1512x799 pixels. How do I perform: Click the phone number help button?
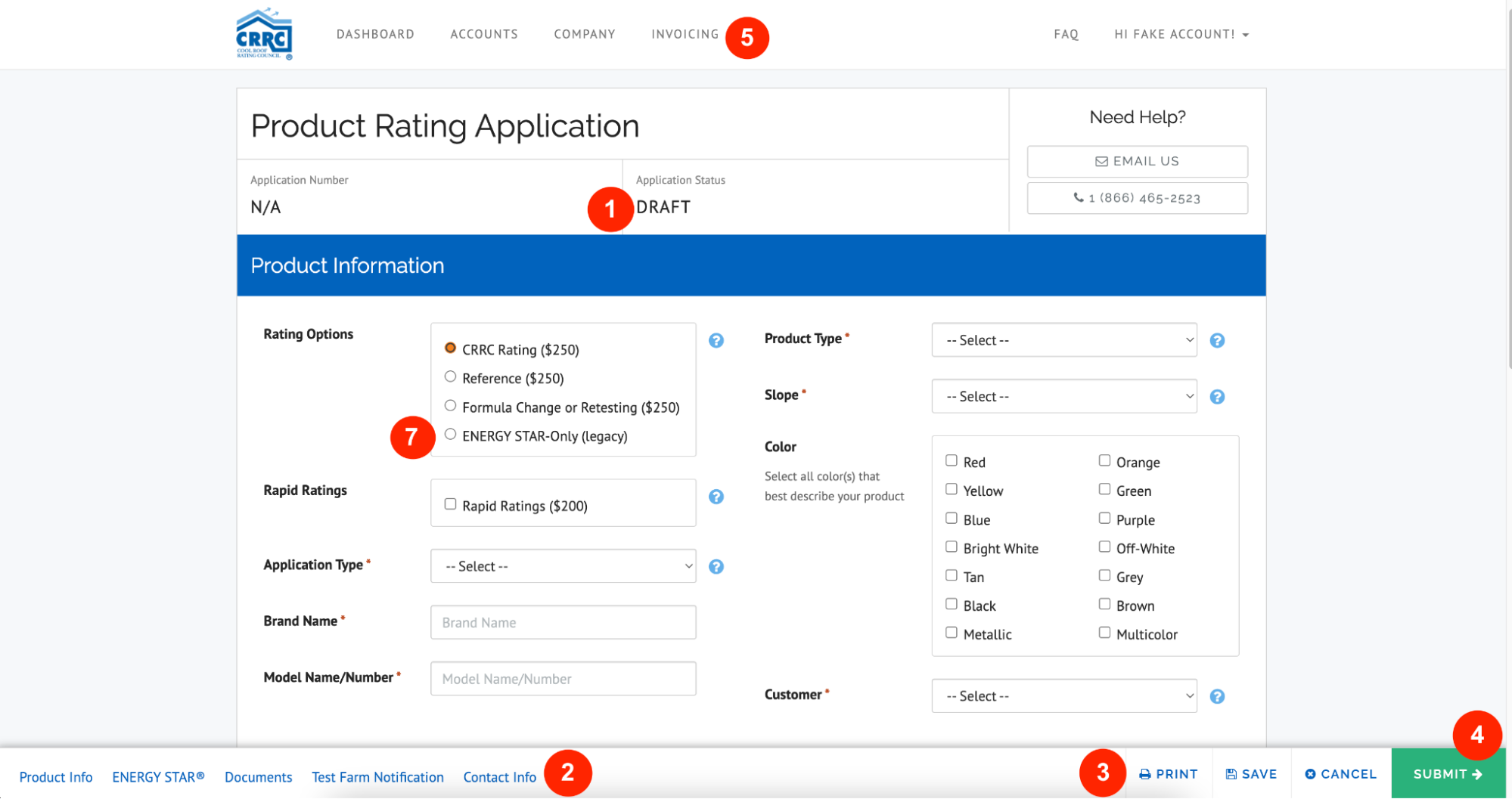[x=1137, y=197]
